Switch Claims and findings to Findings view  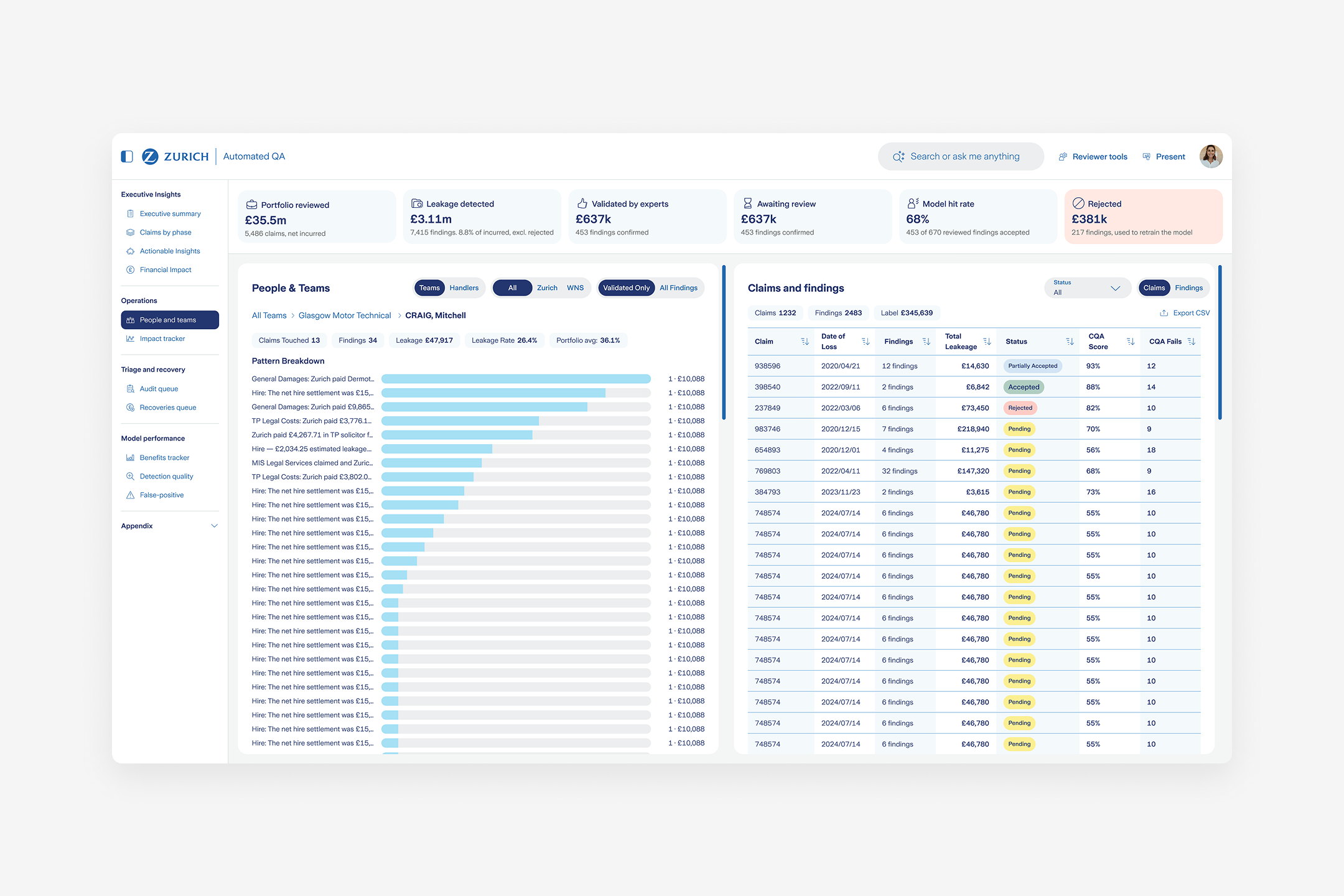[1188, 288]
